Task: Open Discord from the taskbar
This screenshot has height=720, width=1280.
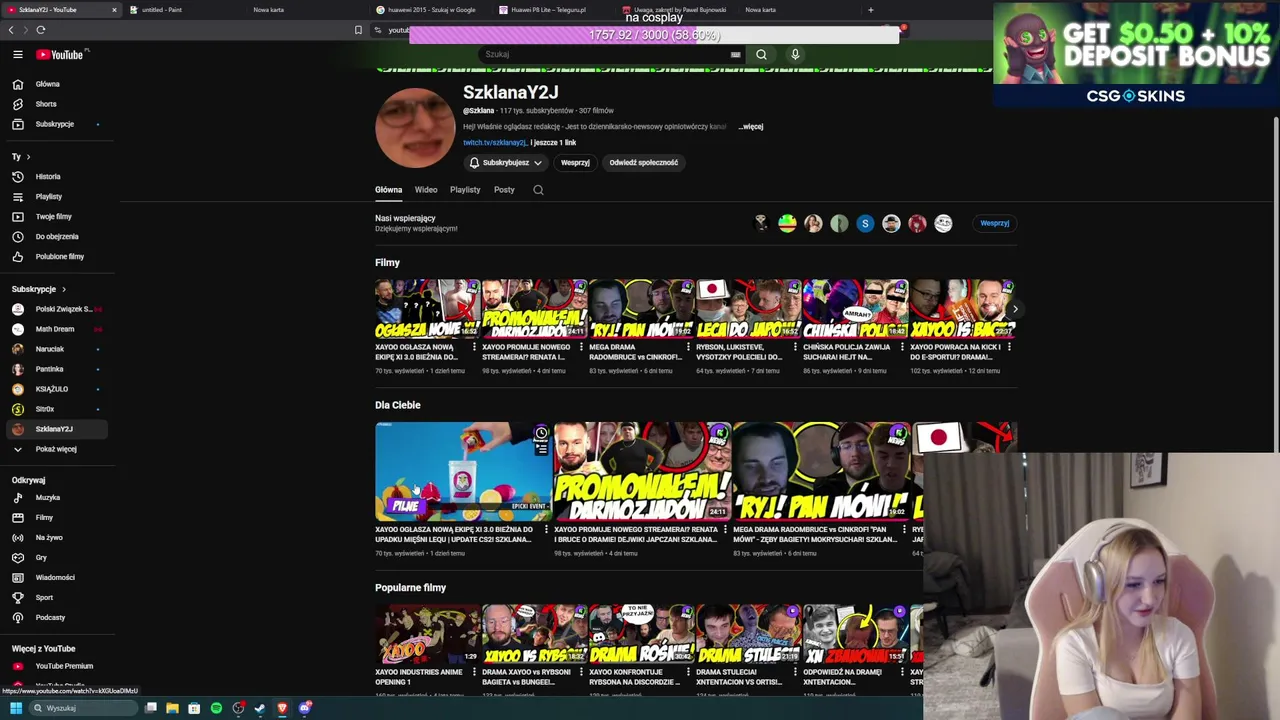Action: (x=304, y=708)
